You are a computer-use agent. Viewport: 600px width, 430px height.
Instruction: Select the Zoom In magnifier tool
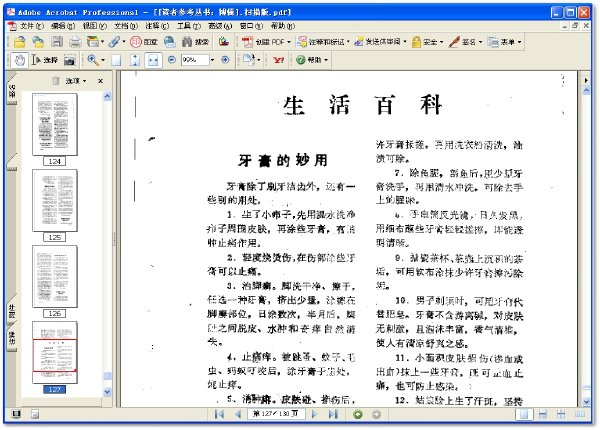[93, 60]
